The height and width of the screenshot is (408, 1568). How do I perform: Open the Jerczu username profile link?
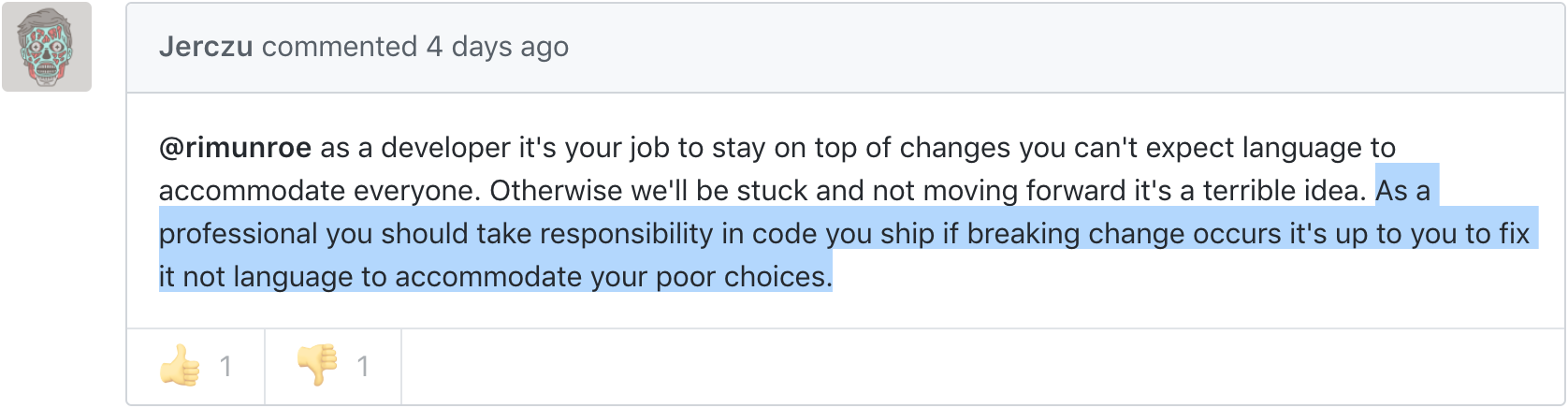(206, 47)
